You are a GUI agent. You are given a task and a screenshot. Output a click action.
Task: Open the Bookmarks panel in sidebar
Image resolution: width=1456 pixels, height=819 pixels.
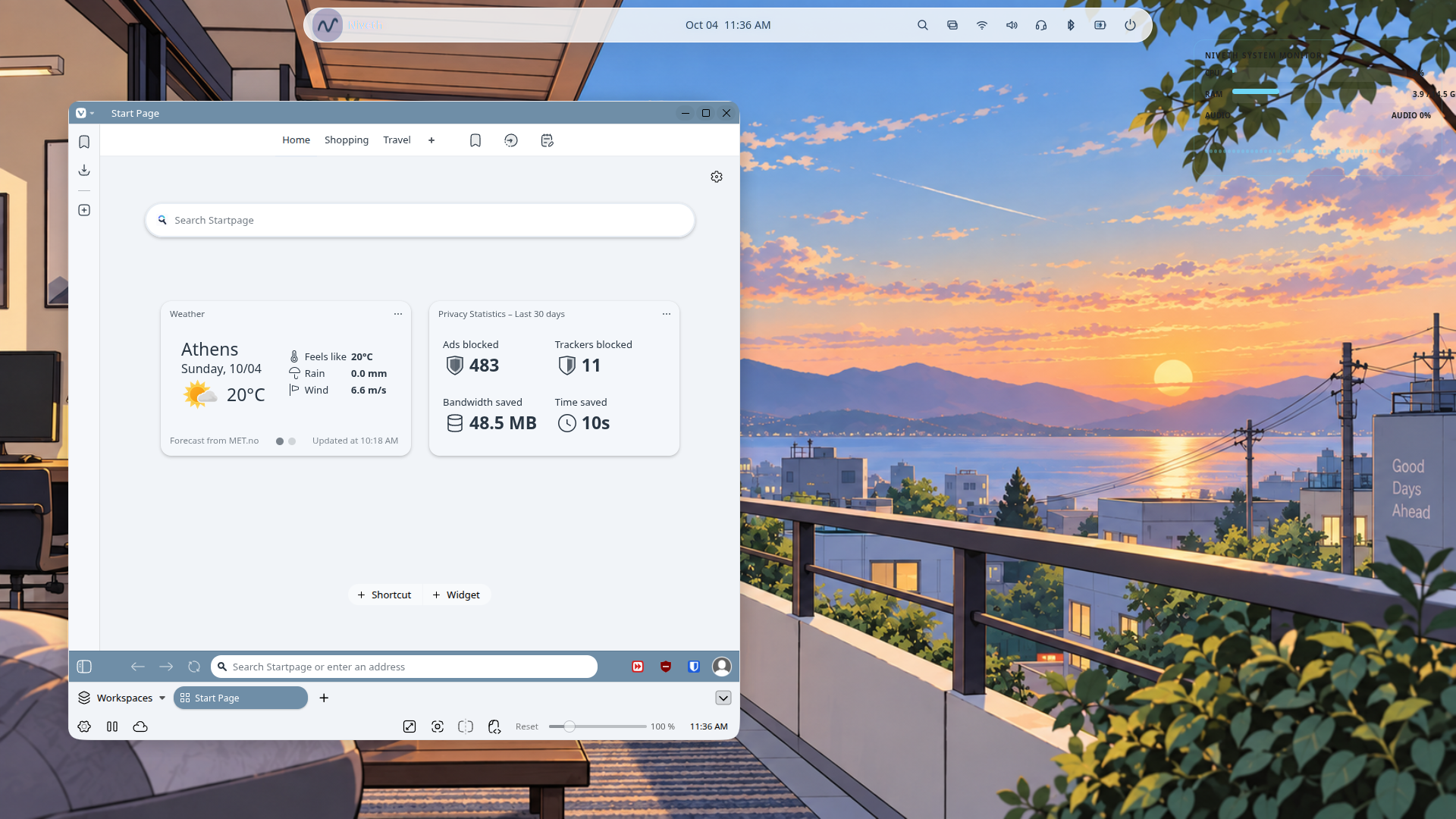click(x=84, y=142)
